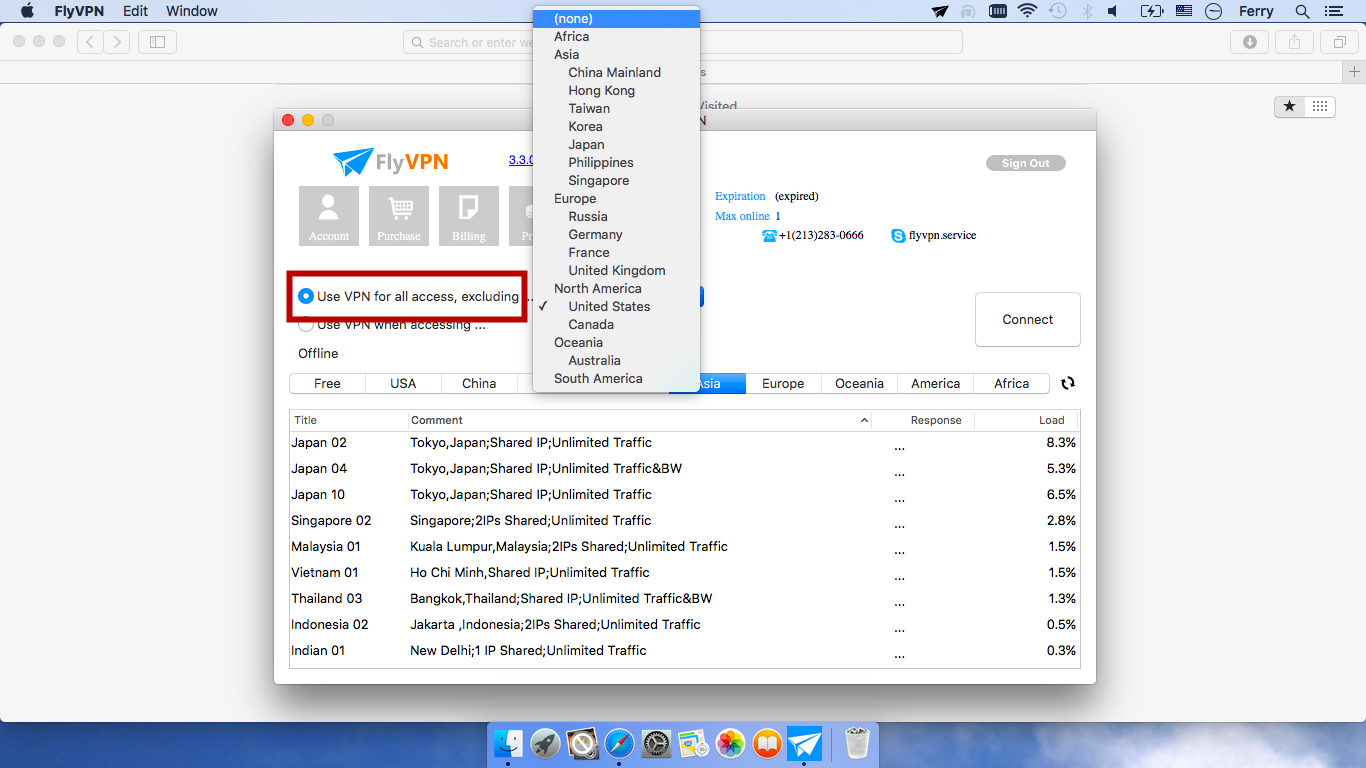Choose United Kingdom in the region list
Screen dimensions: 1366x768
(616, 270)
